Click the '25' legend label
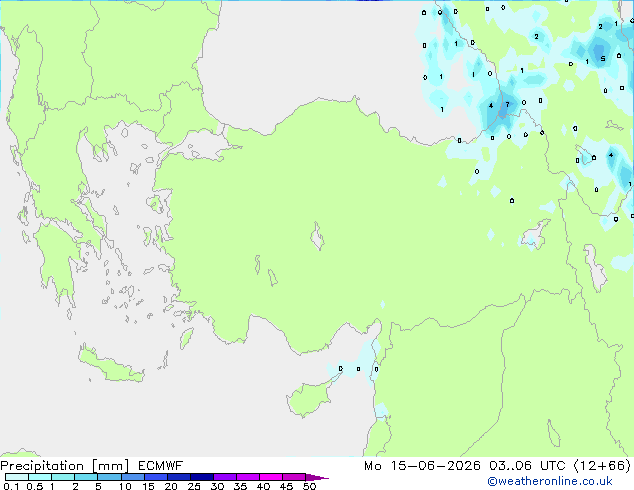 click(x=194, y=486)
